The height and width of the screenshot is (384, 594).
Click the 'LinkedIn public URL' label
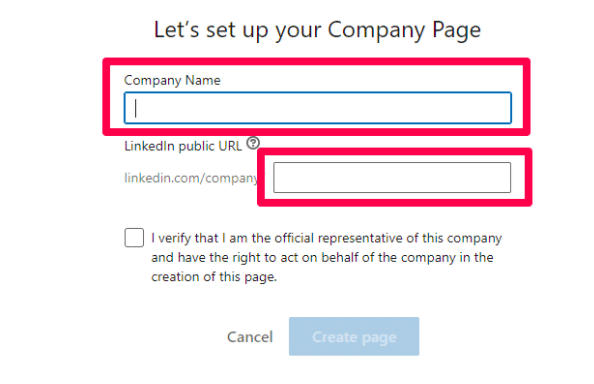tap(183, 146)
